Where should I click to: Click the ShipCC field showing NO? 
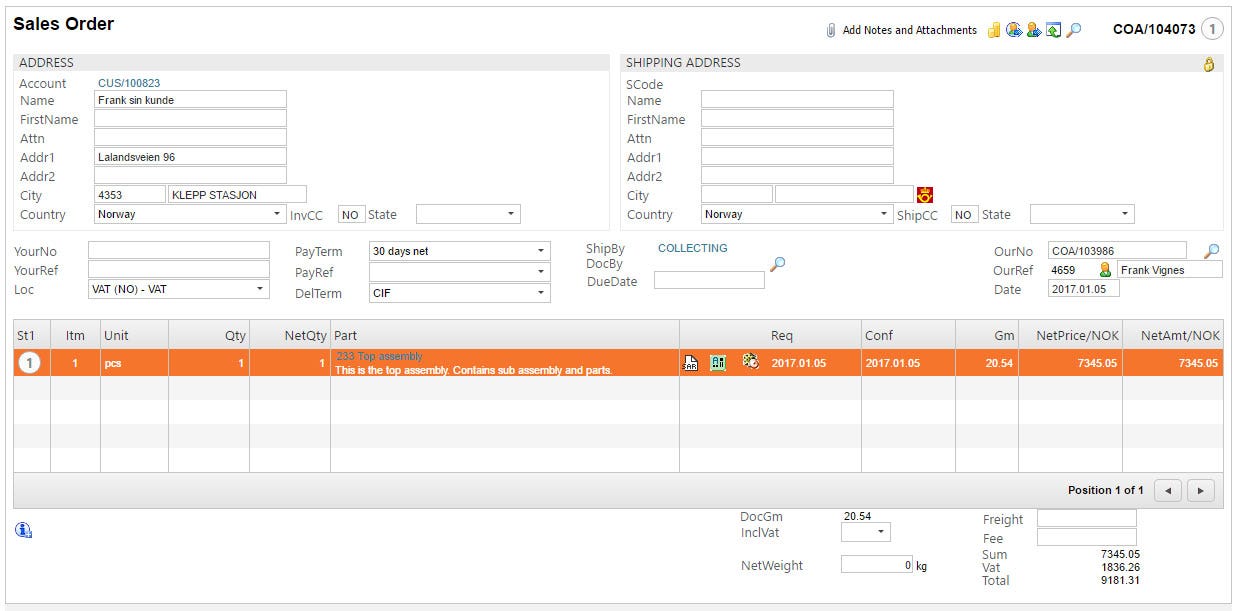point(964,215)
